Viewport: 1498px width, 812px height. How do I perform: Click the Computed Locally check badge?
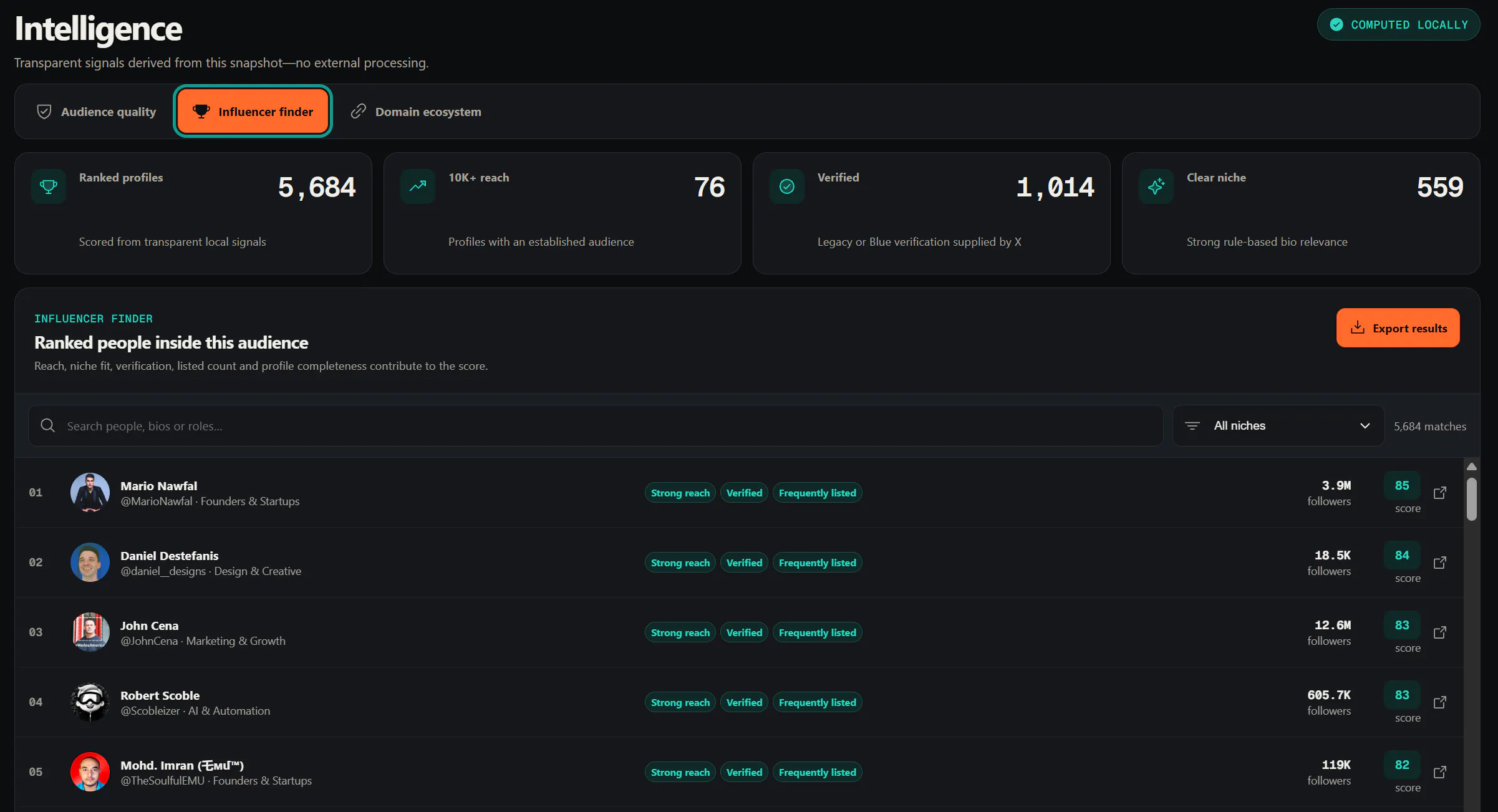tap(1398, 25)
